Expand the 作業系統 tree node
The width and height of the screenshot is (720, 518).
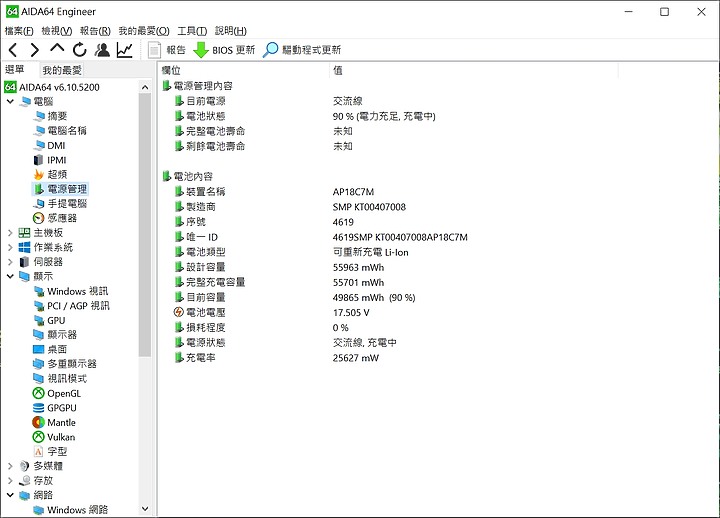click(10, 248)
